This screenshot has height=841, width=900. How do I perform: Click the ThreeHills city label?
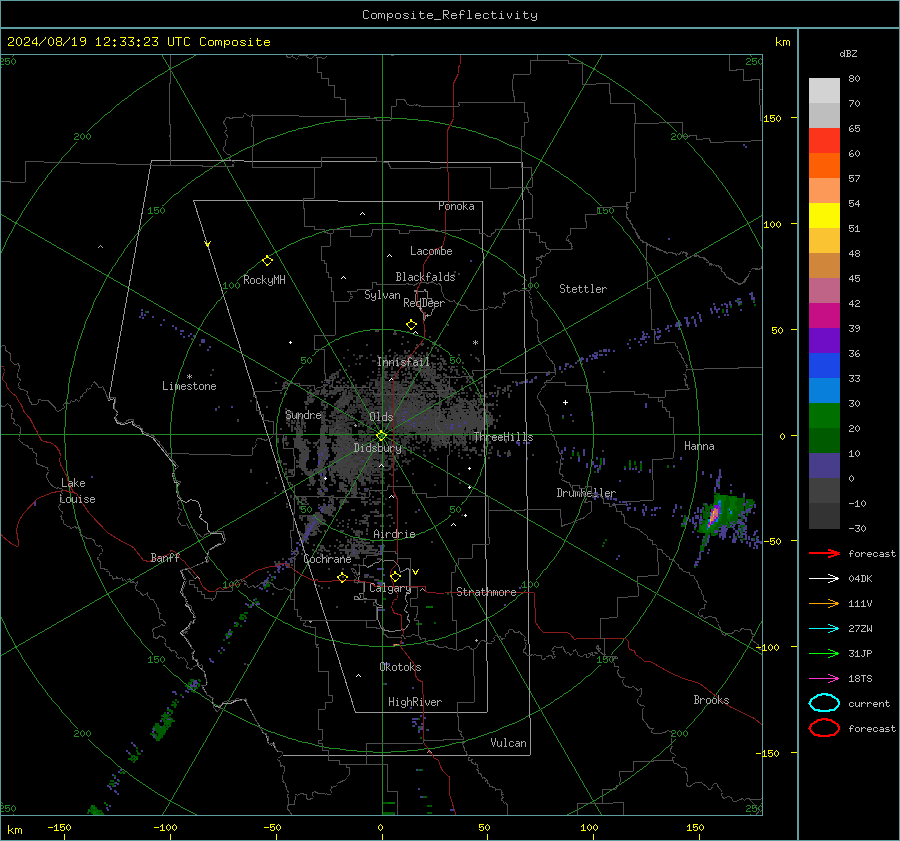pyautogui.click(x=503, y=437)
